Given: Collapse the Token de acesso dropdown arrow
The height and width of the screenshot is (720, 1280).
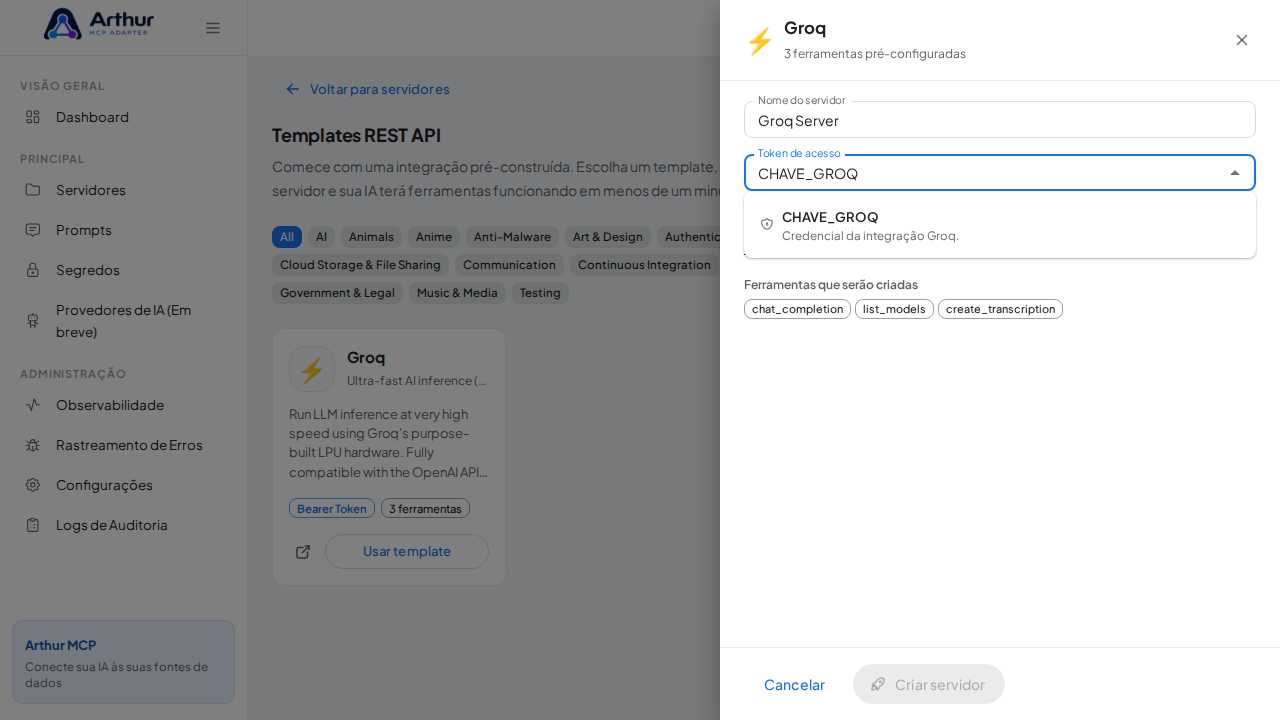Looking at the screenshot, I should point(1235,173).
